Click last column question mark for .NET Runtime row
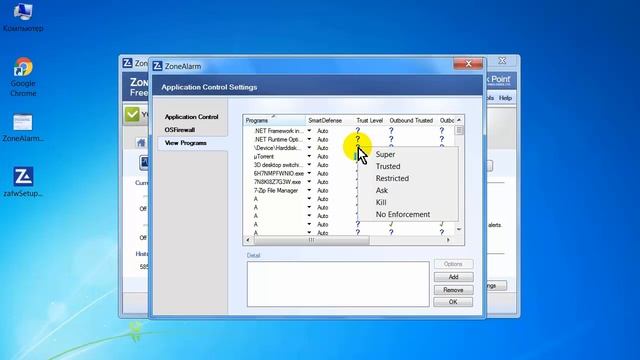The width and height of the screenshot is (640, 360). click(x=442, y=139)
